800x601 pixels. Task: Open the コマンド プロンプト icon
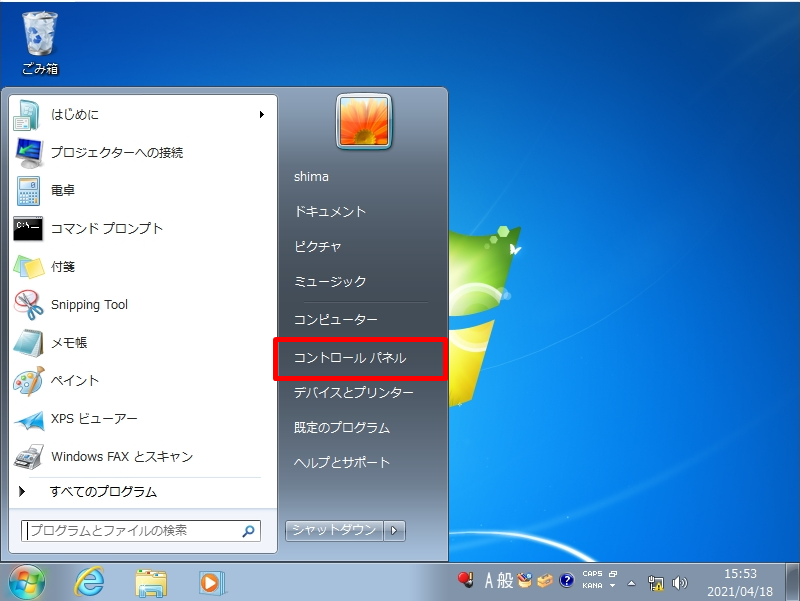pos(28,229)
